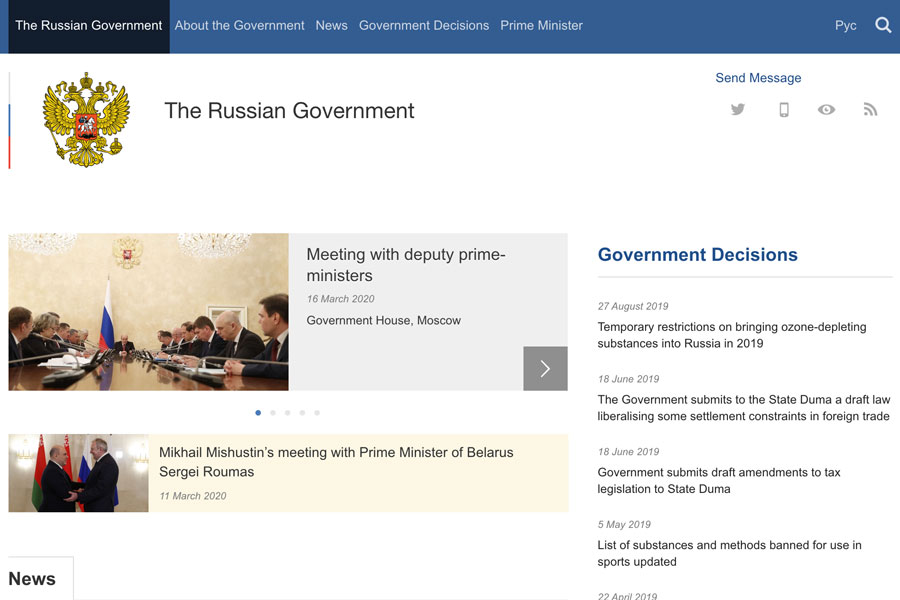Click the 5 May 2019 date
This screenshot has height=600, width=900.
[624, 525]
